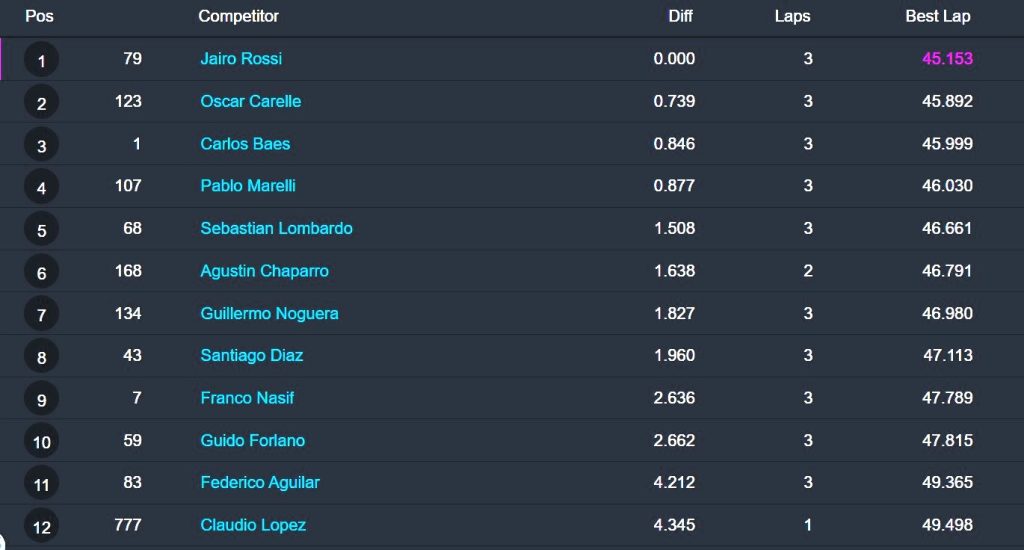Sort by Pos column header
This screenshot has height=550, width=1024.
[x=39, y=16]
